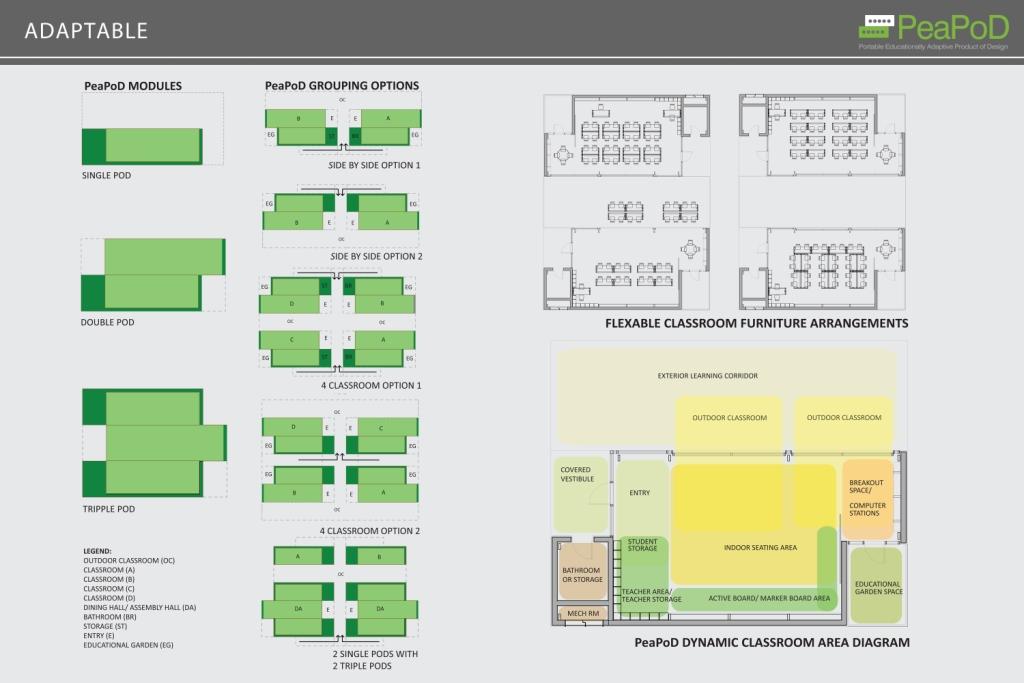Click the Side by Side Option 2 diagram
1024x683 pixels.
point(341,211)
